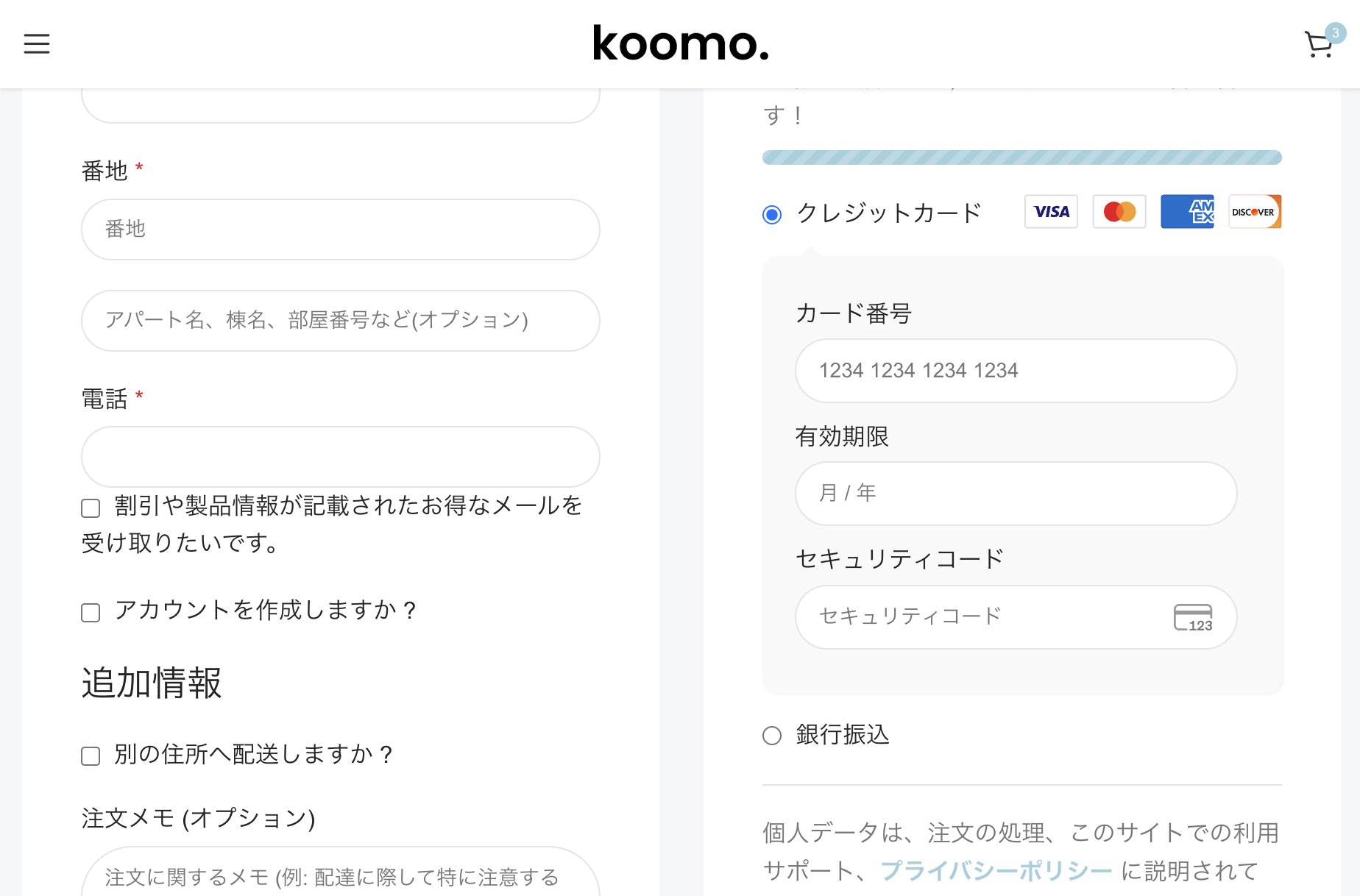Click the Discover card logo

1255,212
